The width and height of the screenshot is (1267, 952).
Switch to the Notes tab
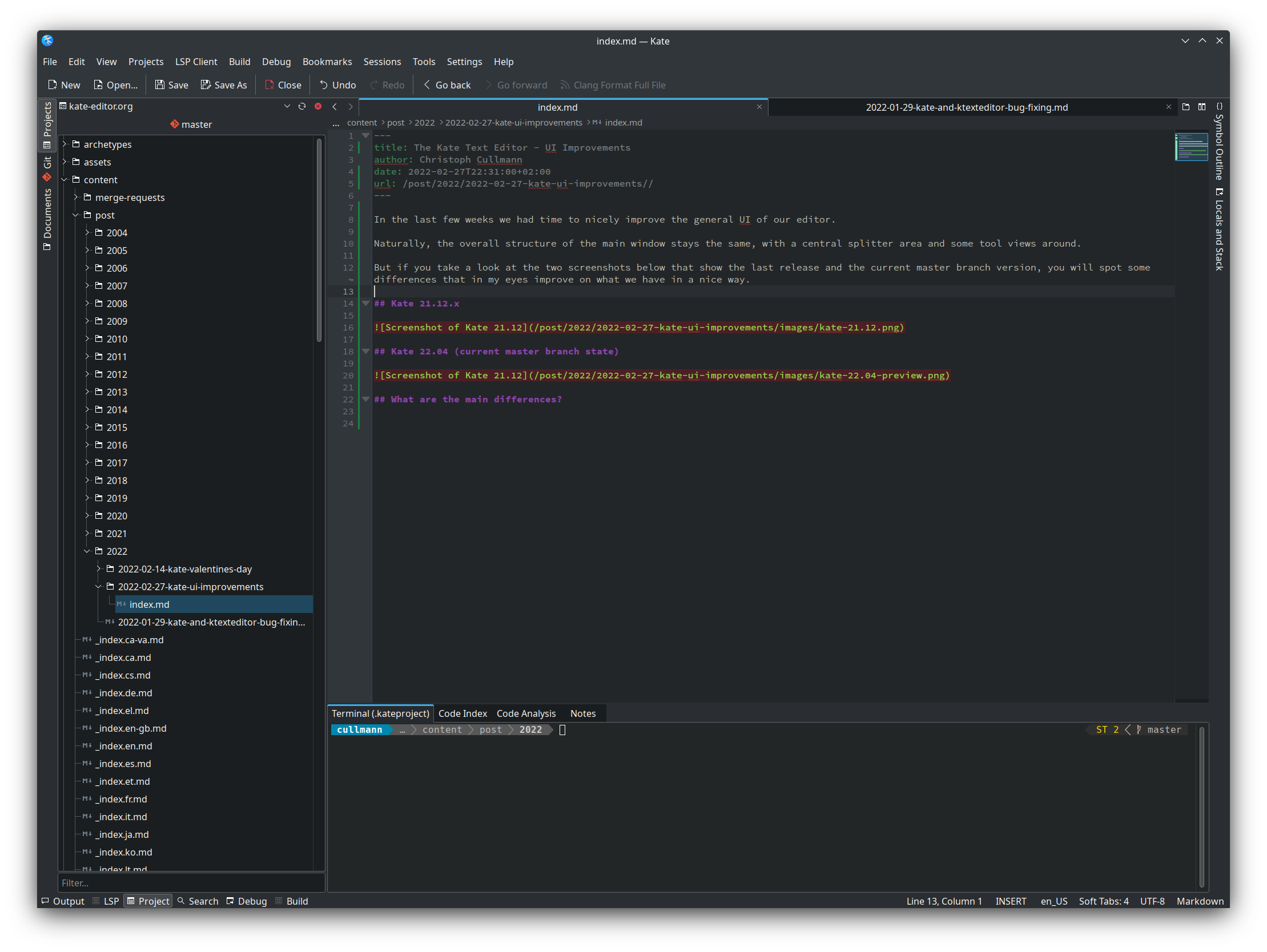click(582, 713)
